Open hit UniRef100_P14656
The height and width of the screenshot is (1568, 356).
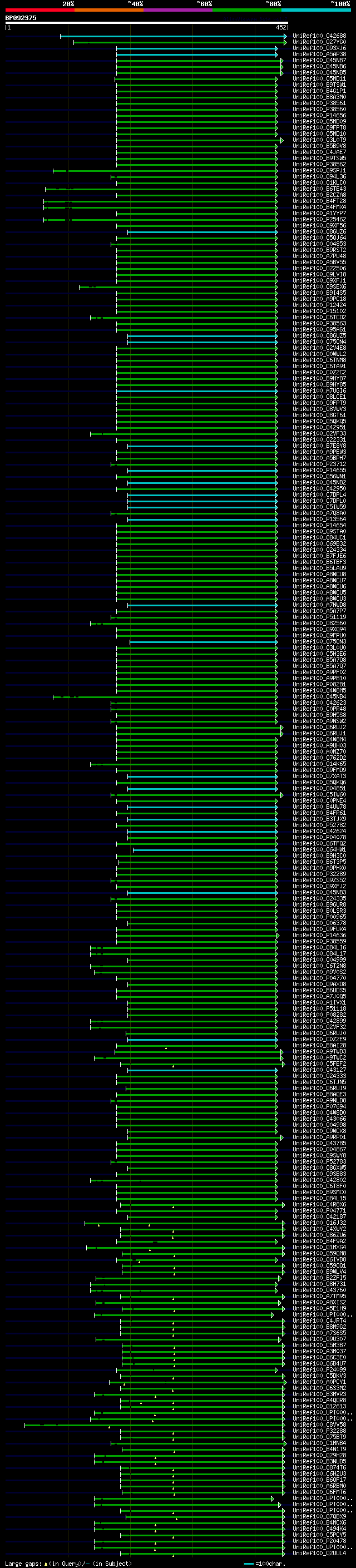click(x=319, y=115)
